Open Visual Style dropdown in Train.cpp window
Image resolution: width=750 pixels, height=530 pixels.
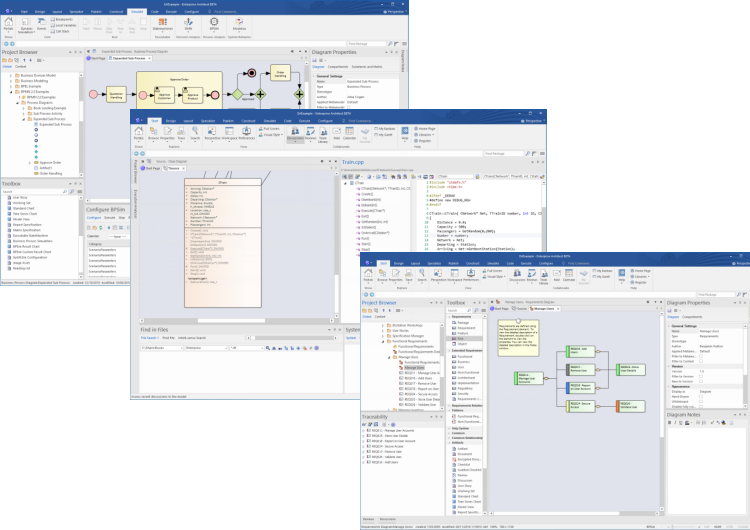pyautogui.click(x=271, y=135)
